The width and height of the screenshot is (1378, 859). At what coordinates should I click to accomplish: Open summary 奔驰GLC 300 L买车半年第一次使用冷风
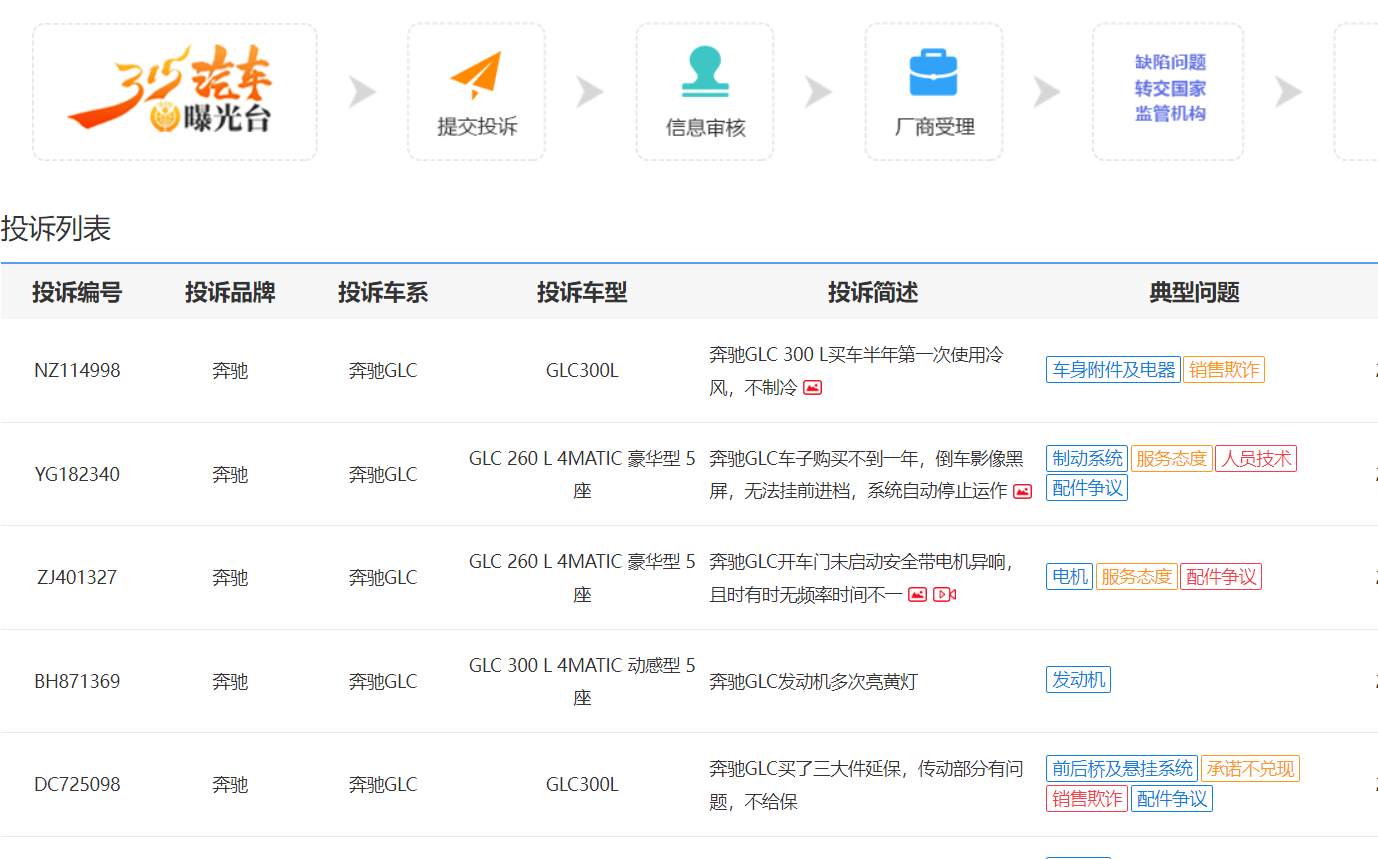point(856,371)
